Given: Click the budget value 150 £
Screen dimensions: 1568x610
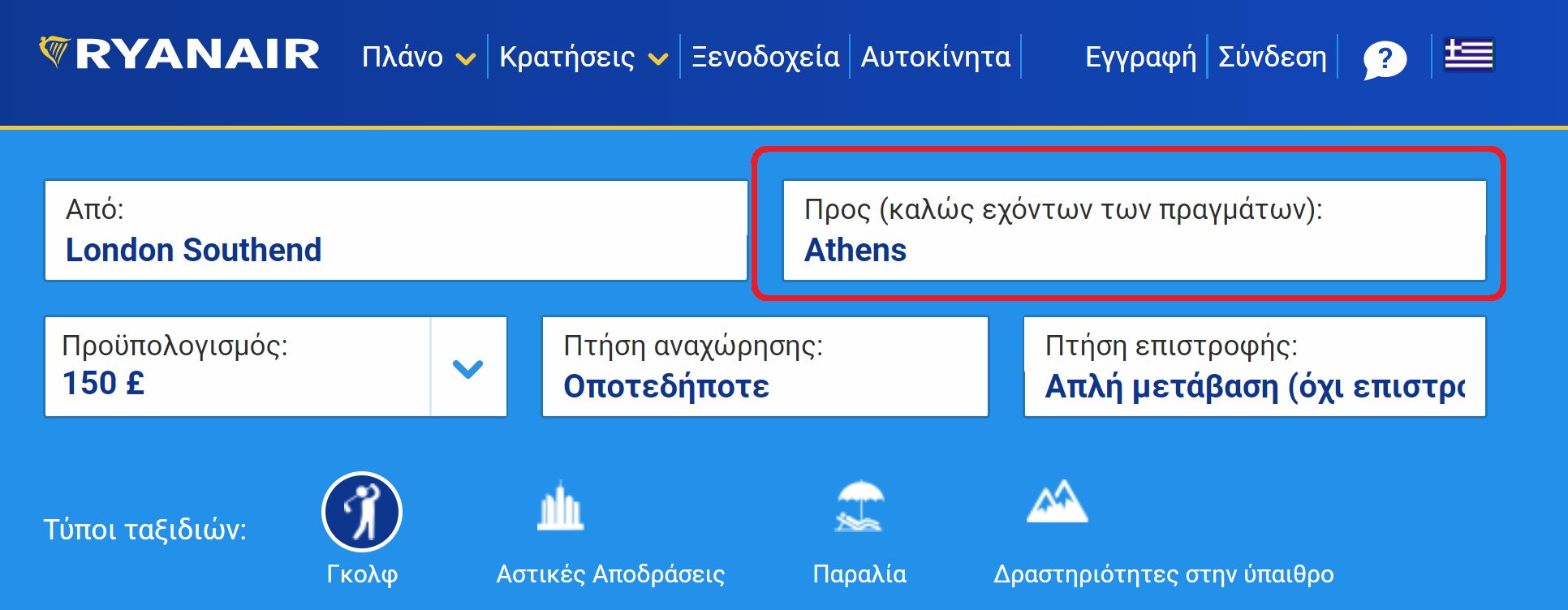Looking at the screenshot, I should tap(104, 383).
